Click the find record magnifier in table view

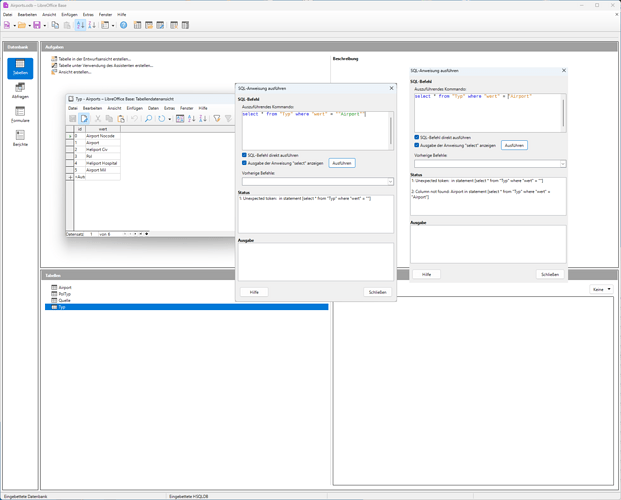coord(148,119)
